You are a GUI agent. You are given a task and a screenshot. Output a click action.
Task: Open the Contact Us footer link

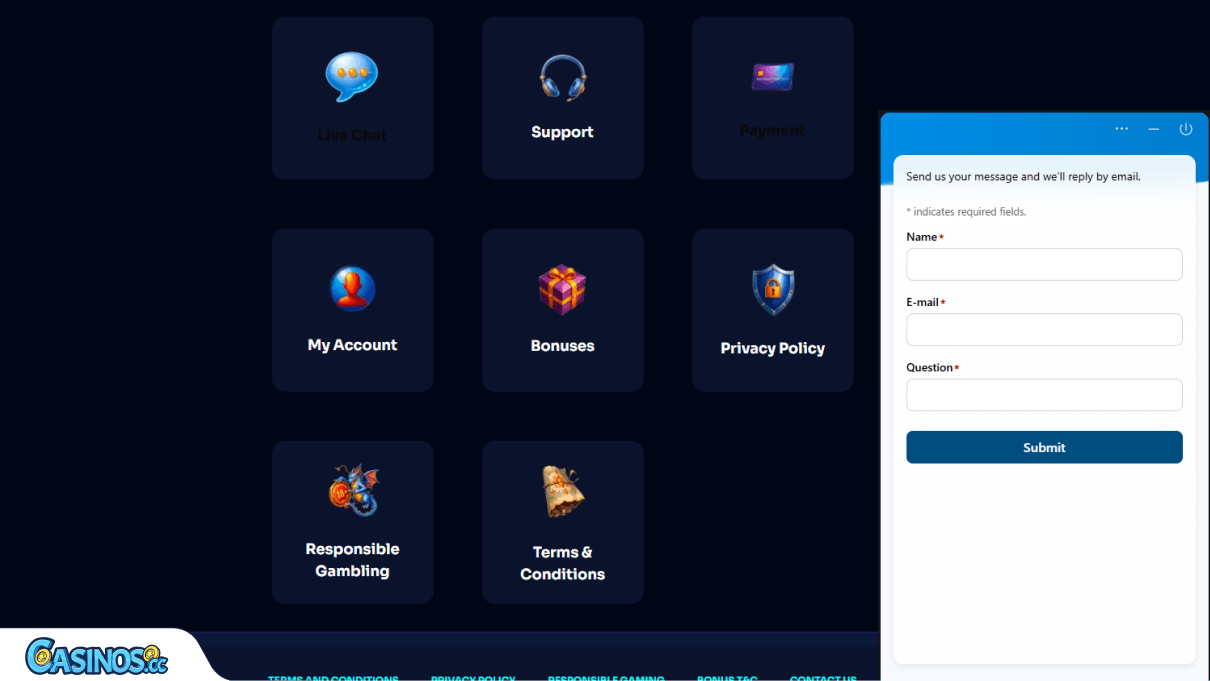coord(823,678)
